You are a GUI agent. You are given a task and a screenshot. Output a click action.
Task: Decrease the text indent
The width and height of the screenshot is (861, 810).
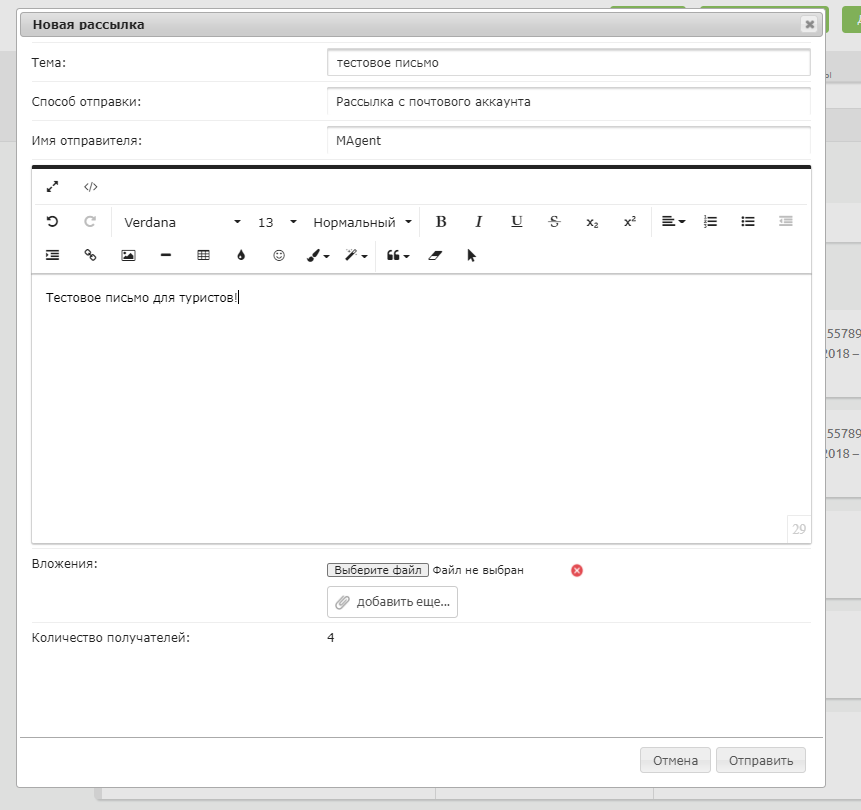[786, 222]
